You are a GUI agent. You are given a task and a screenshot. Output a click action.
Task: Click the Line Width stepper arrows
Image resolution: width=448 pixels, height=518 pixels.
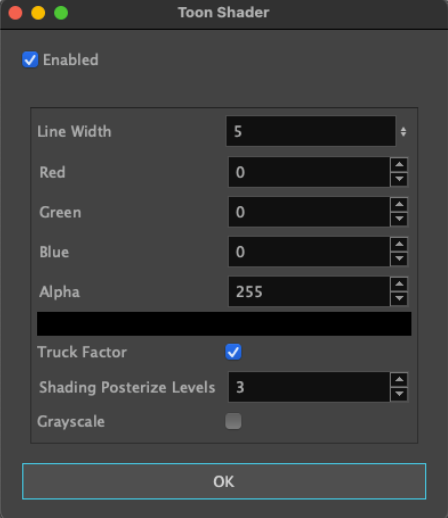403,131
